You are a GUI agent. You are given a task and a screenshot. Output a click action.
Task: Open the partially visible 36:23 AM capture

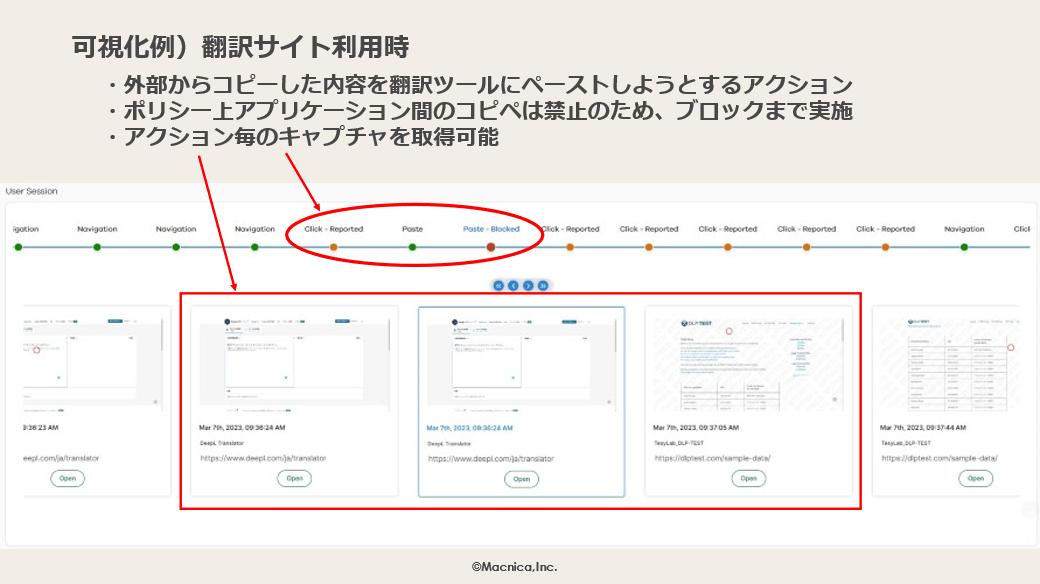point(68,478)
